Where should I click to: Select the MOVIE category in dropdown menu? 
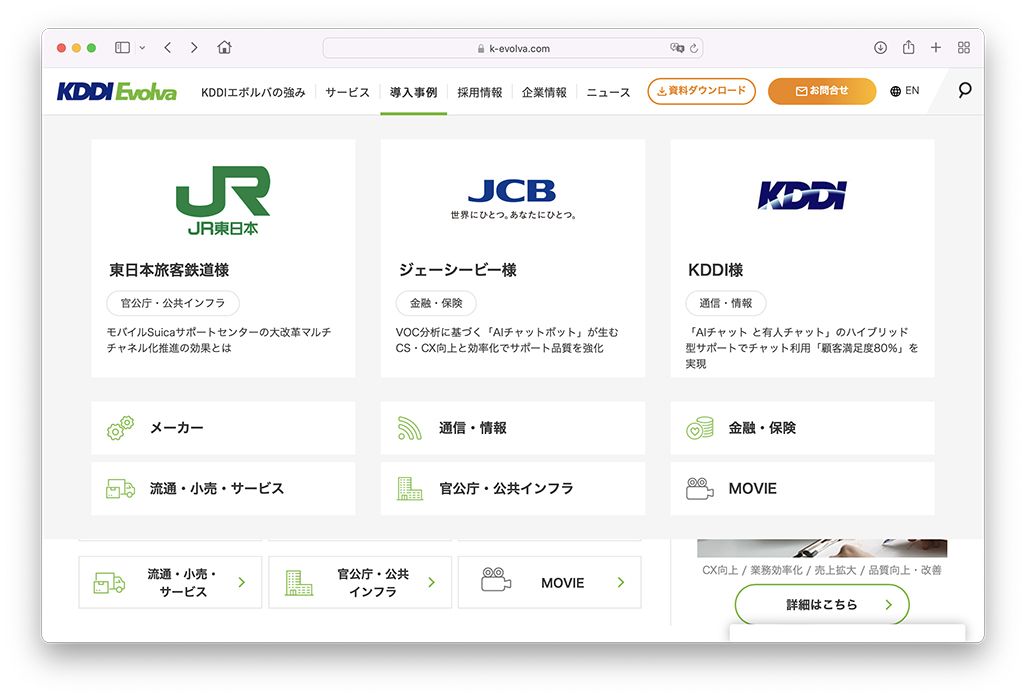[x=752, y=489]
